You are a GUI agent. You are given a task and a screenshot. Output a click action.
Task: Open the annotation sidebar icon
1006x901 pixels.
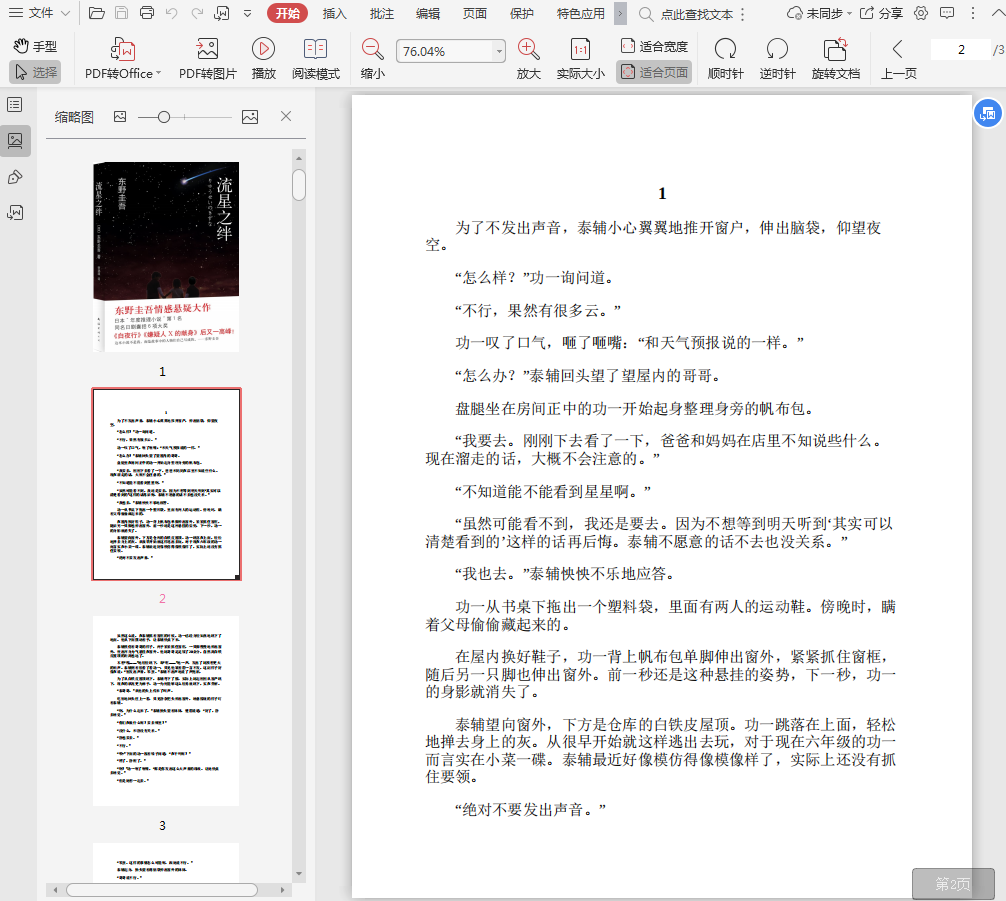(x=15, y=177)
